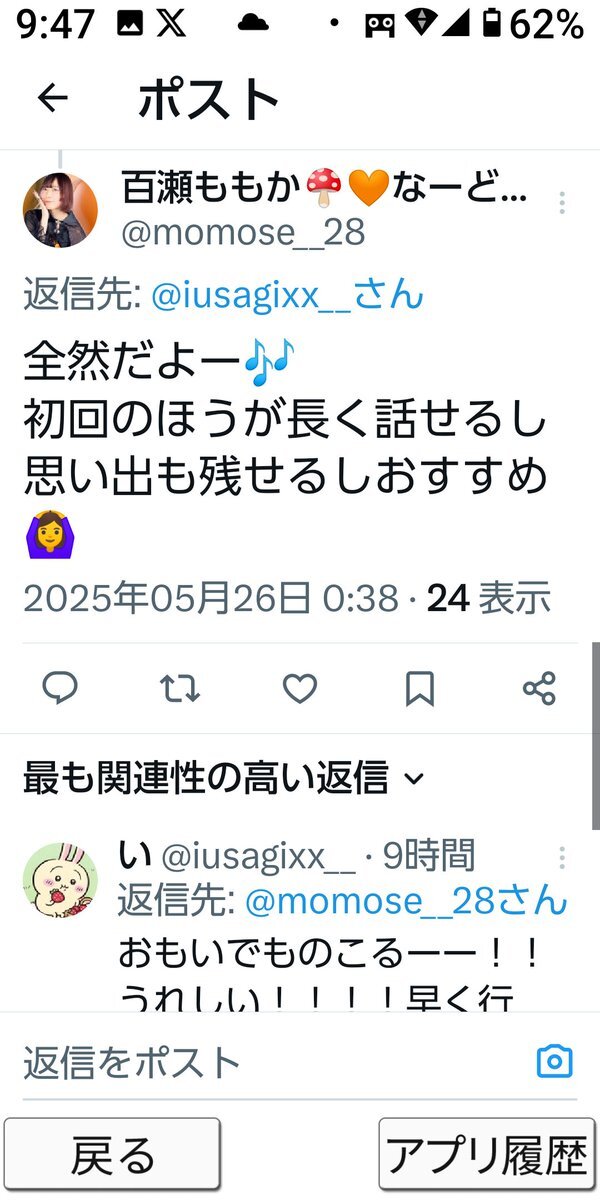The width and height of the screenshot is (600, 1200).
Task: View the 24 表示 view count
Action: [x=489, y=598]
